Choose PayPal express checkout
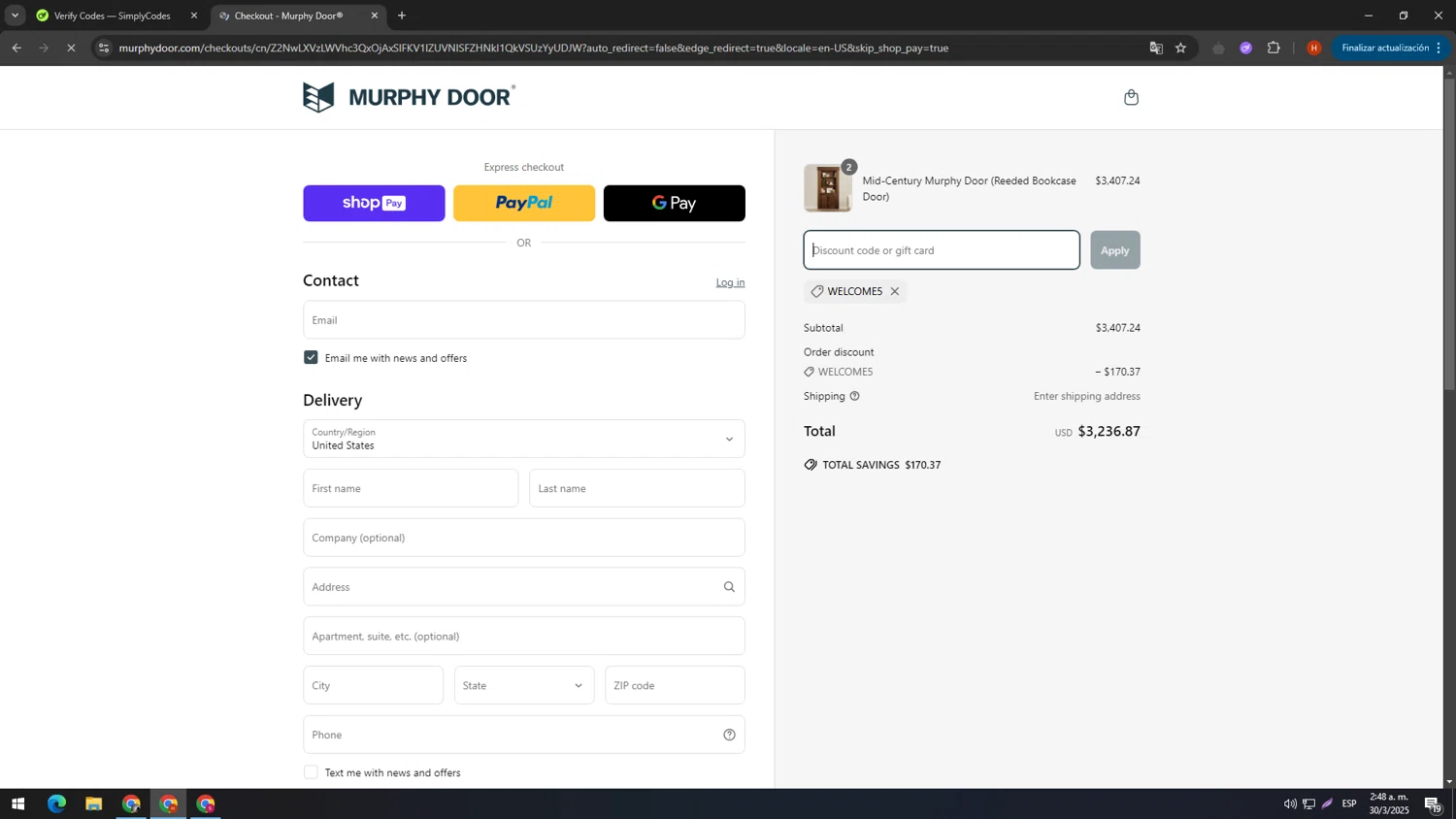 pyautogui.click(x=524, y=203)
